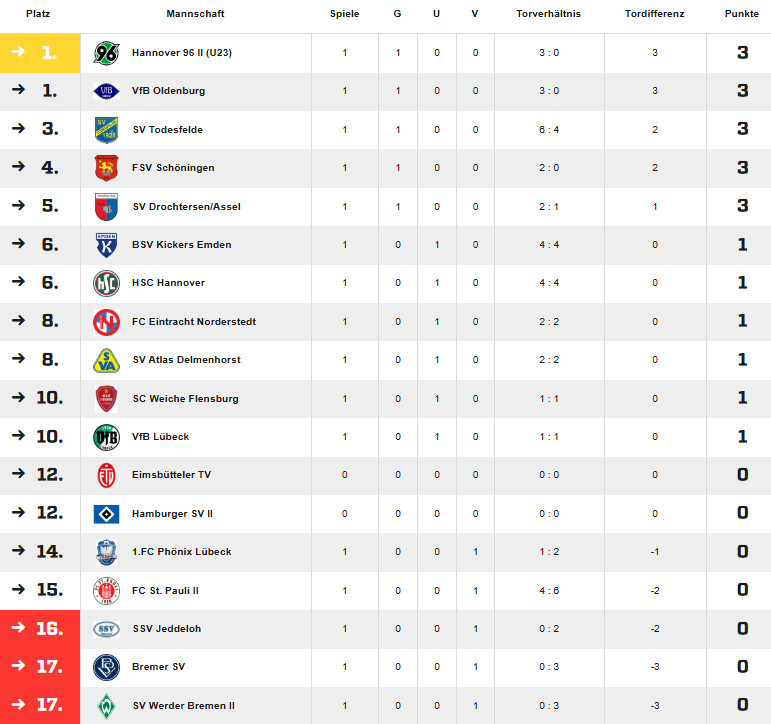Viewport: 771px width, 724px height.
Task: Click the red rank 16 relegation cell
Action: click(x=40, y=629)
